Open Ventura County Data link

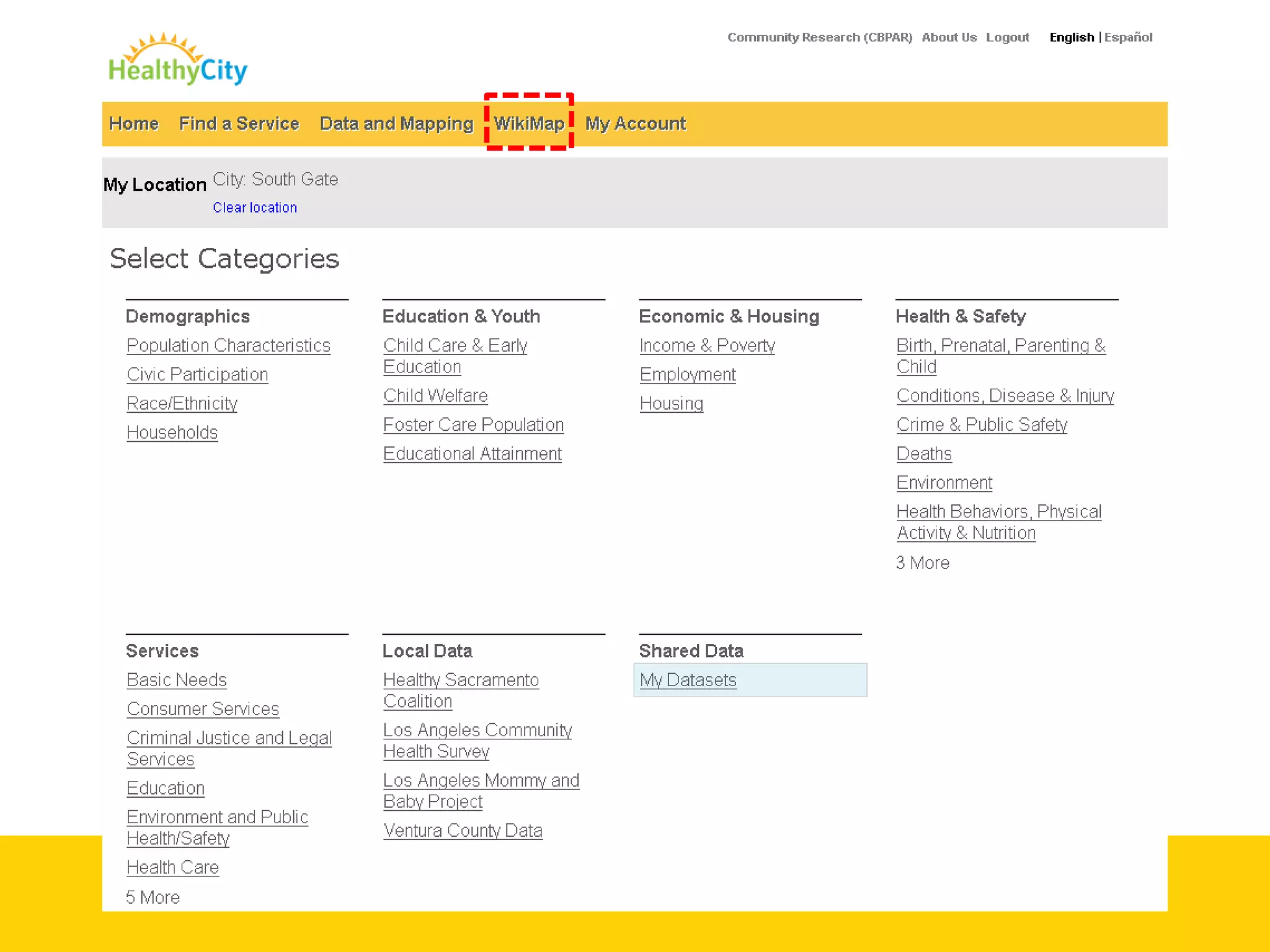tap(463, 831)
